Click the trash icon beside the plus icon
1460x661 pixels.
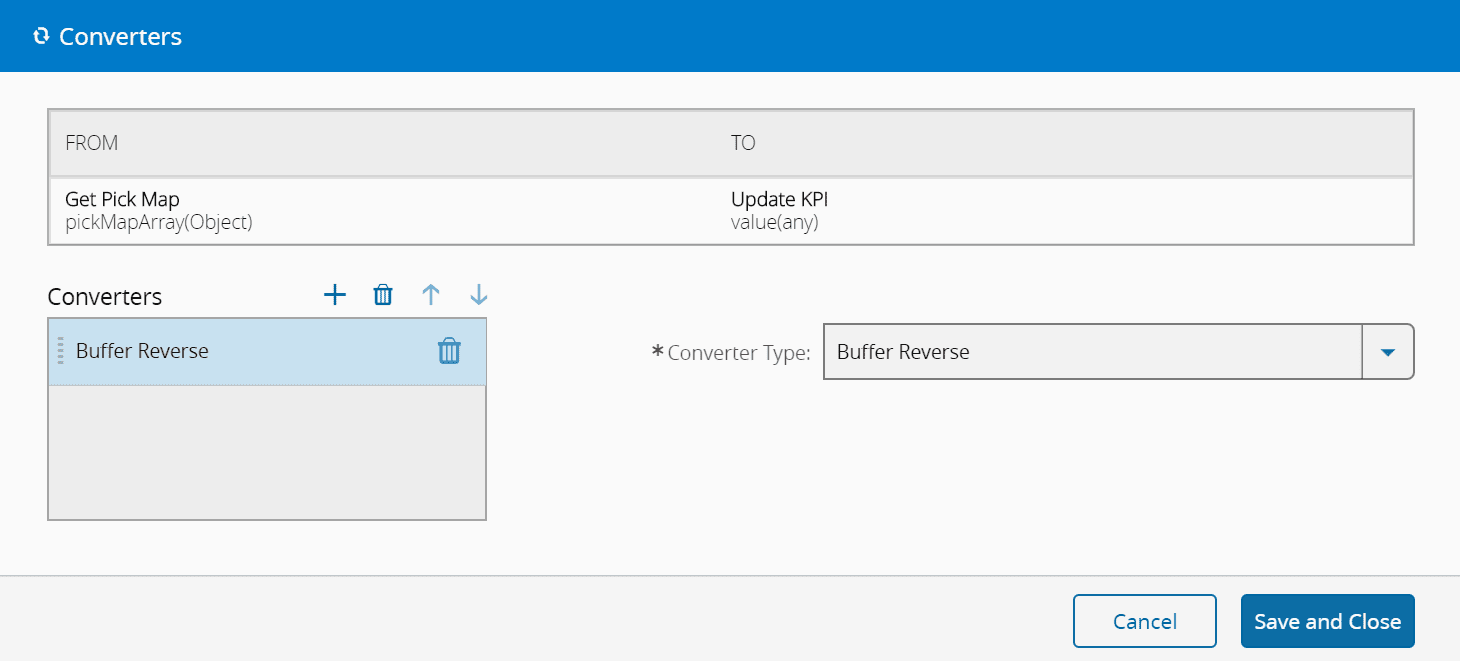coord(383,295)
